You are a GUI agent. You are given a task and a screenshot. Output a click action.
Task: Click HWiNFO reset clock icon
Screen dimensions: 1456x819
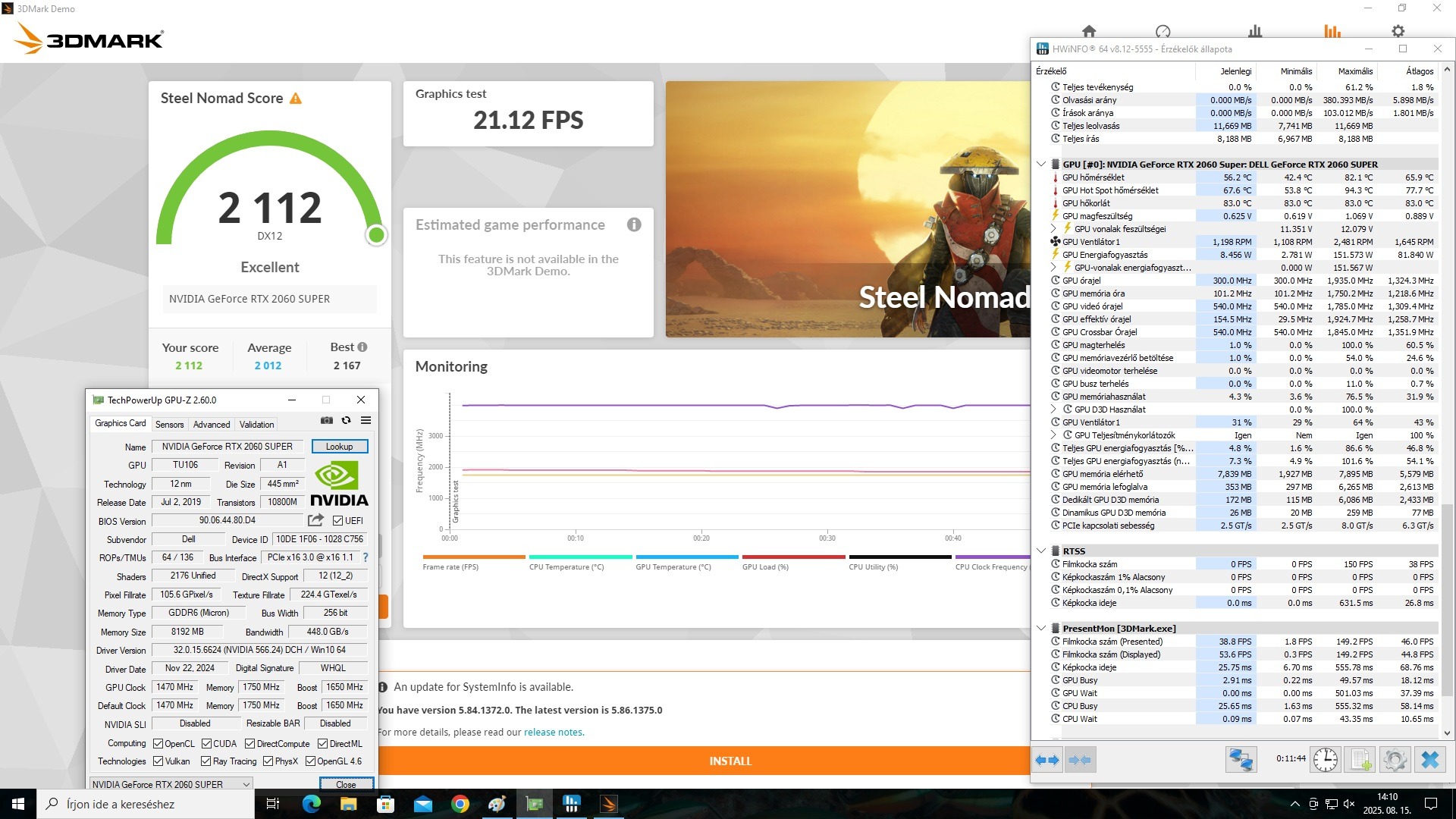(x=1325, y=759)
